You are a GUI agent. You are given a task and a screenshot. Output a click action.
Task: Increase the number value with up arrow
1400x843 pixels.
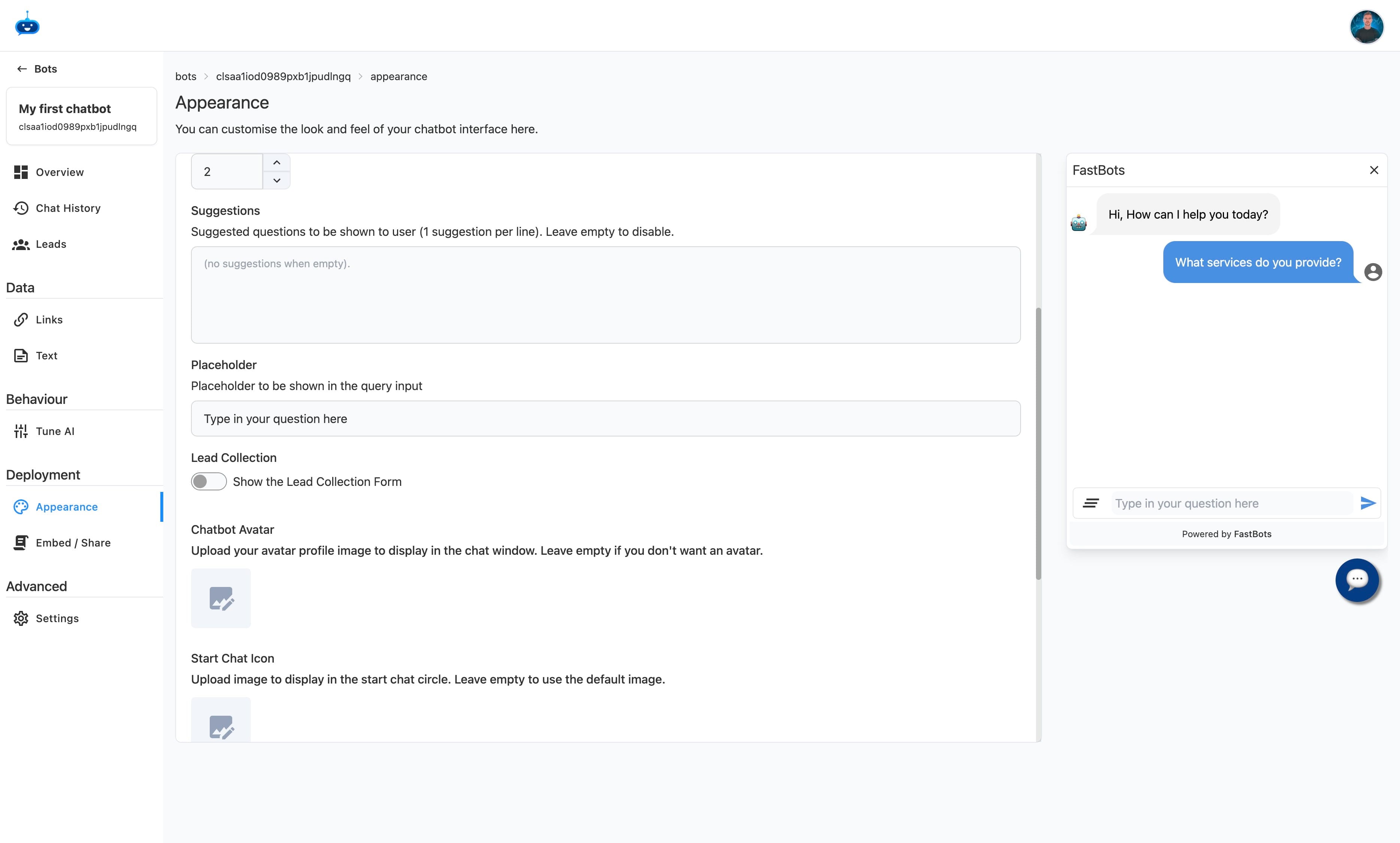pos(277,162)
